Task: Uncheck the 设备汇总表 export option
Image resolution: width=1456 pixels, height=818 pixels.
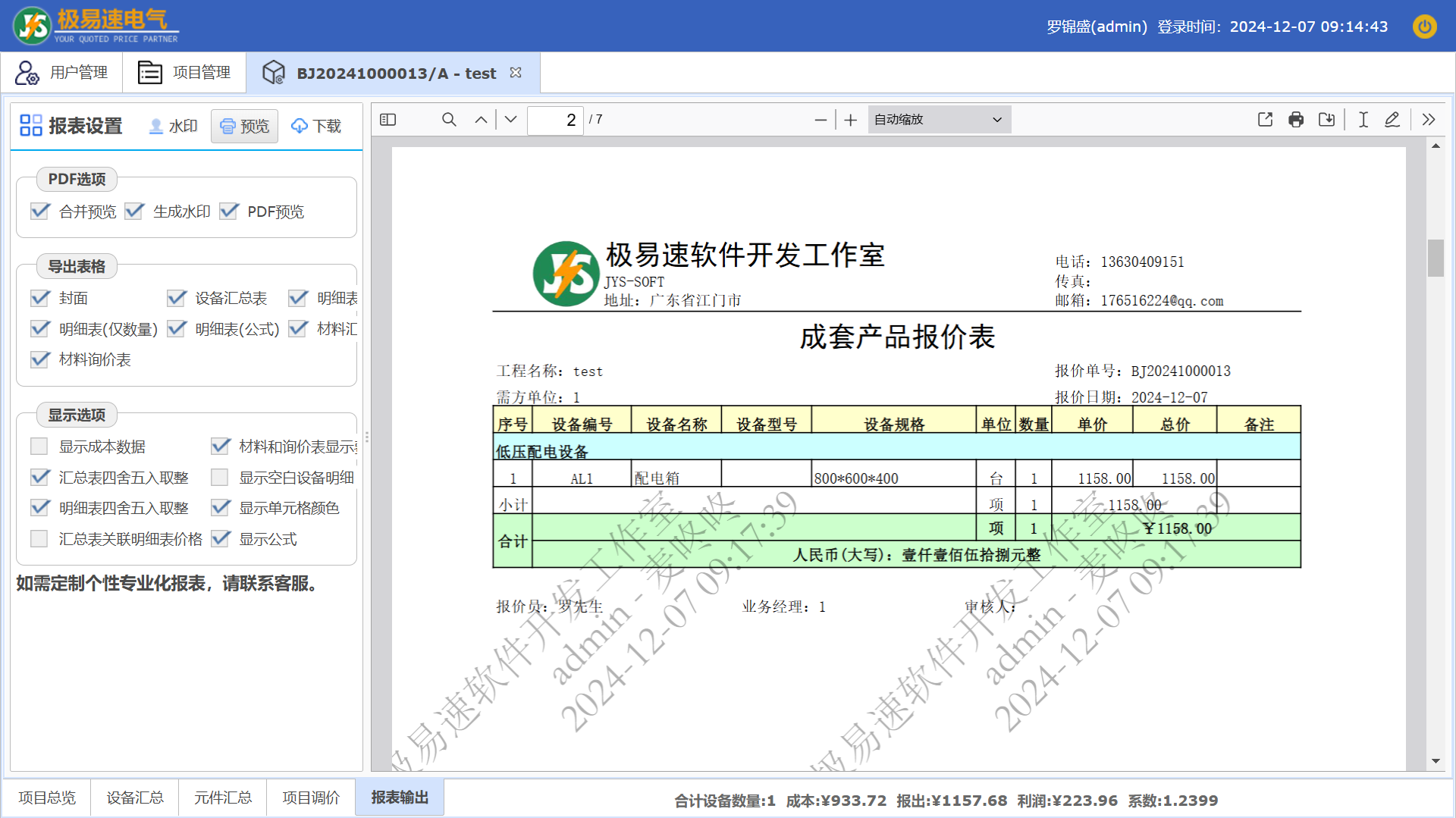Action: coord(177,298)
